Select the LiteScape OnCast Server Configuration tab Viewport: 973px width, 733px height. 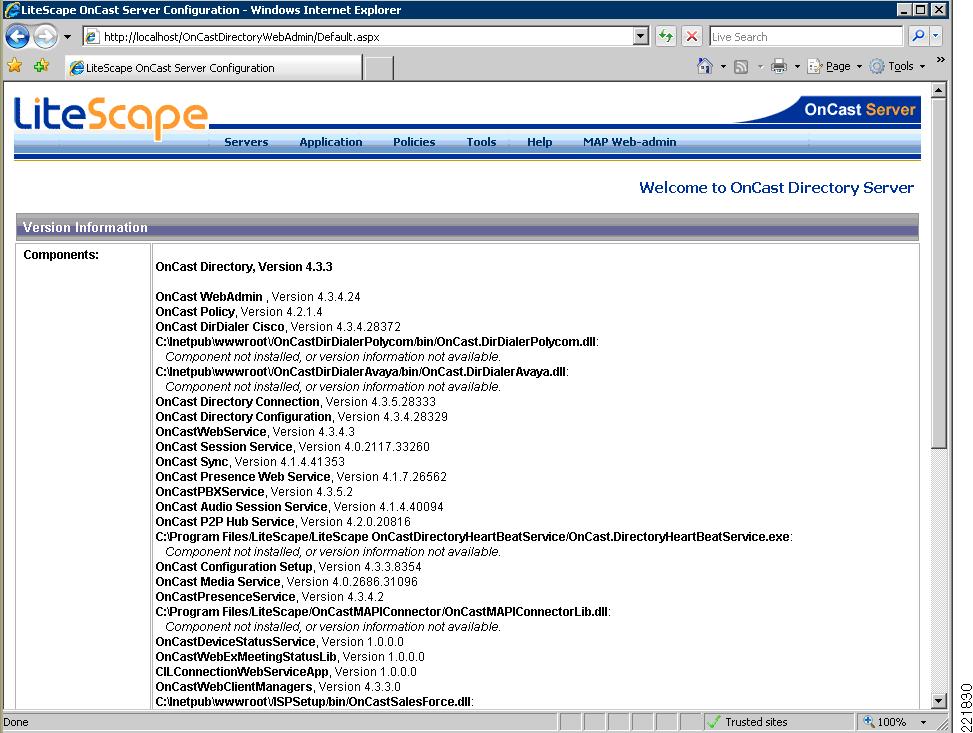point(213,68)
